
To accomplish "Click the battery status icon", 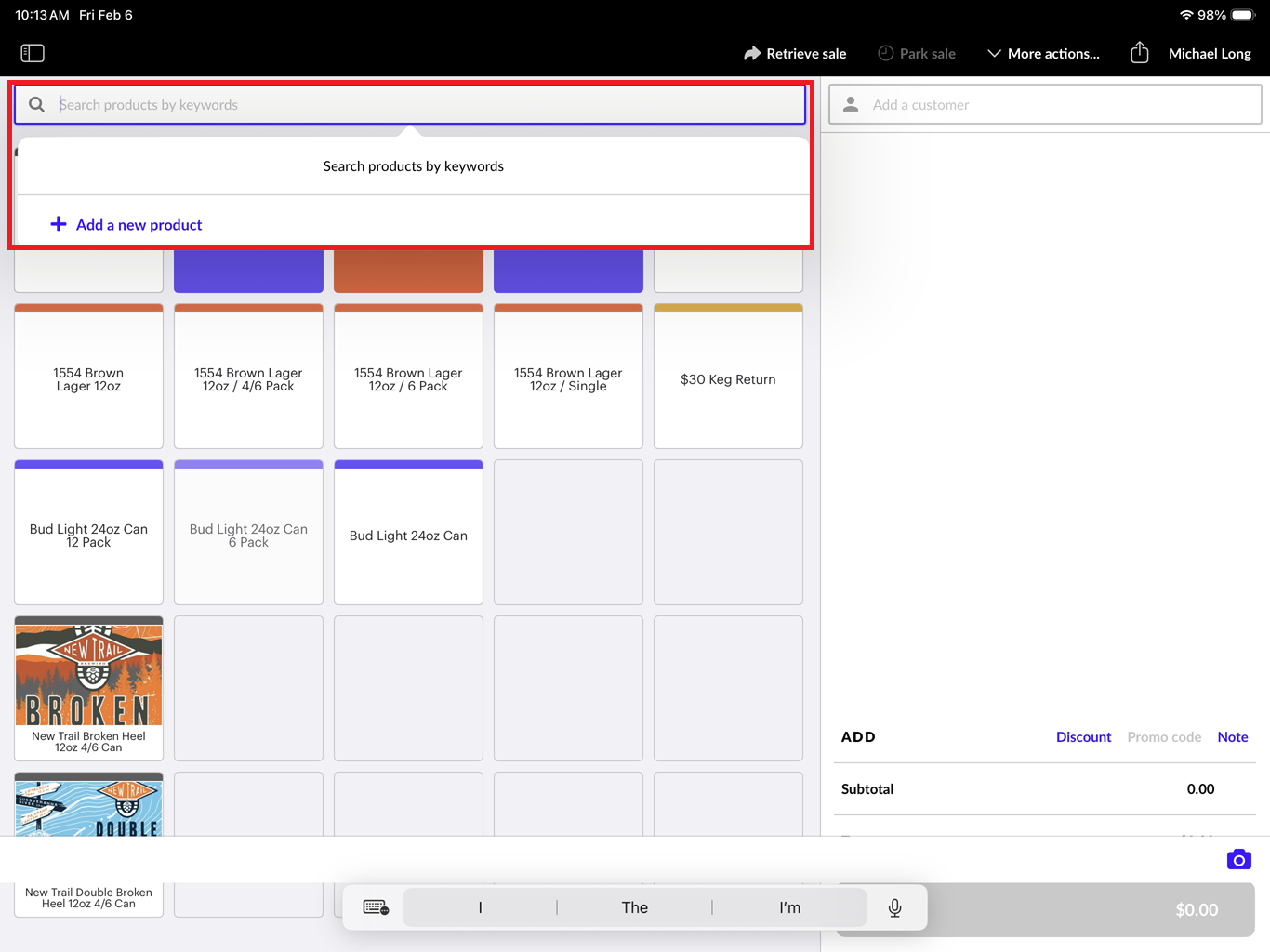I will coord(1243,15).
